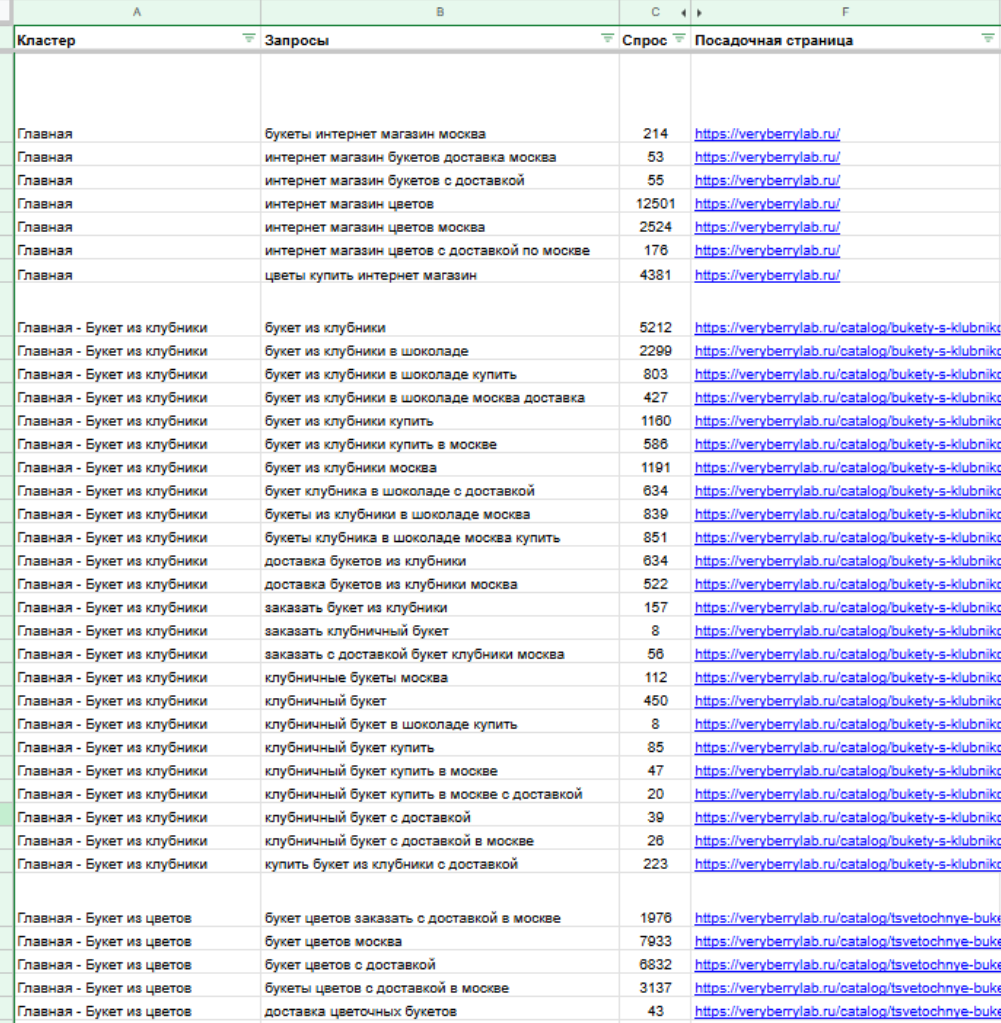The height and width of the screenshot is (1023, 1001).
Task: Select query cell "букет из клубники в шоколаде москва доставка"
Action: click(440, 397)
